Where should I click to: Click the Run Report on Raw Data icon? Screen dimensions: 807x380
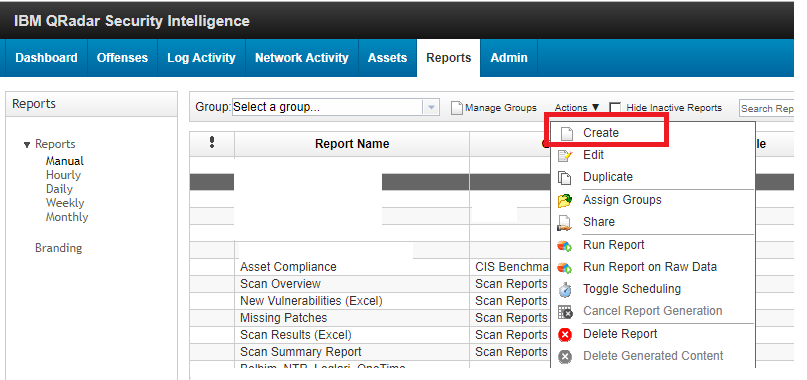click(565, 268)
